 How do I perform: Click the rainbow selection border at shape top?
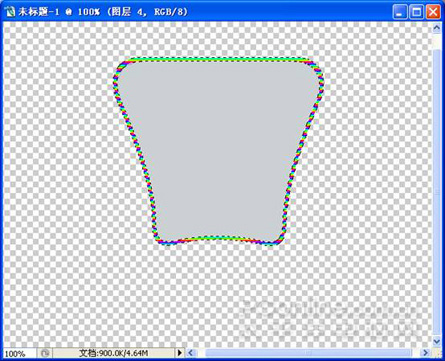click(x=218, y=60)
